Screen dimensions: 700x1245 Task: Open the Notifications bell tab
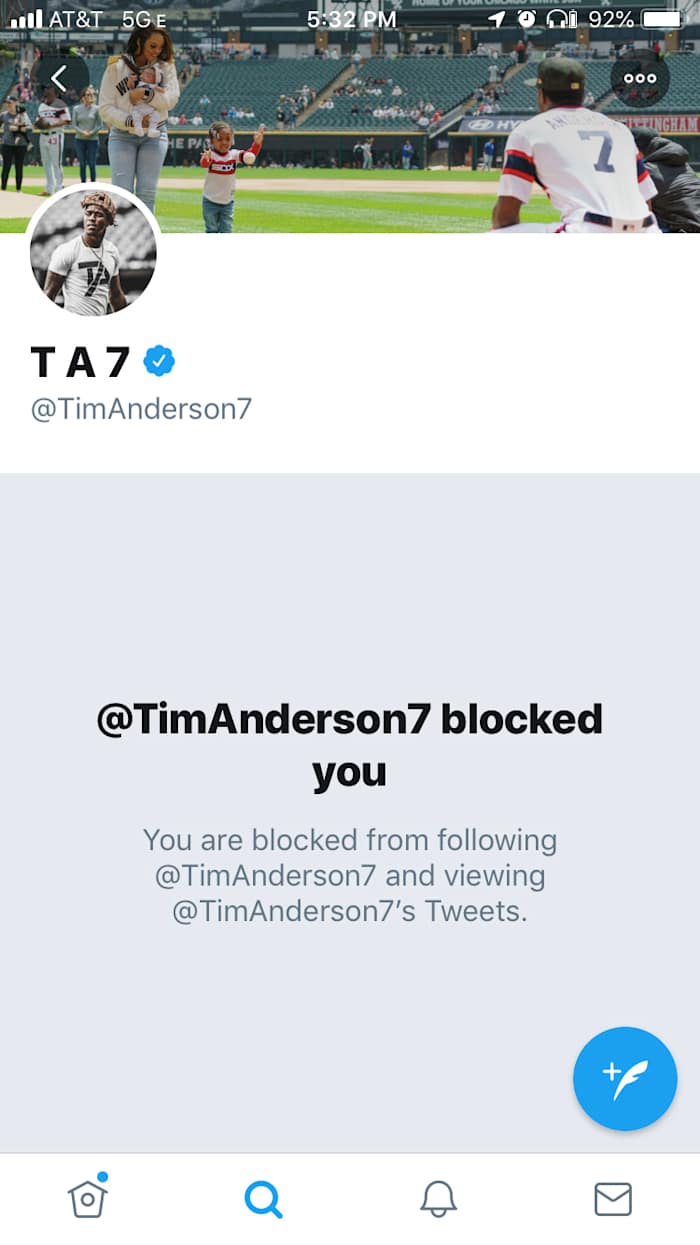tap(438, 1197)
